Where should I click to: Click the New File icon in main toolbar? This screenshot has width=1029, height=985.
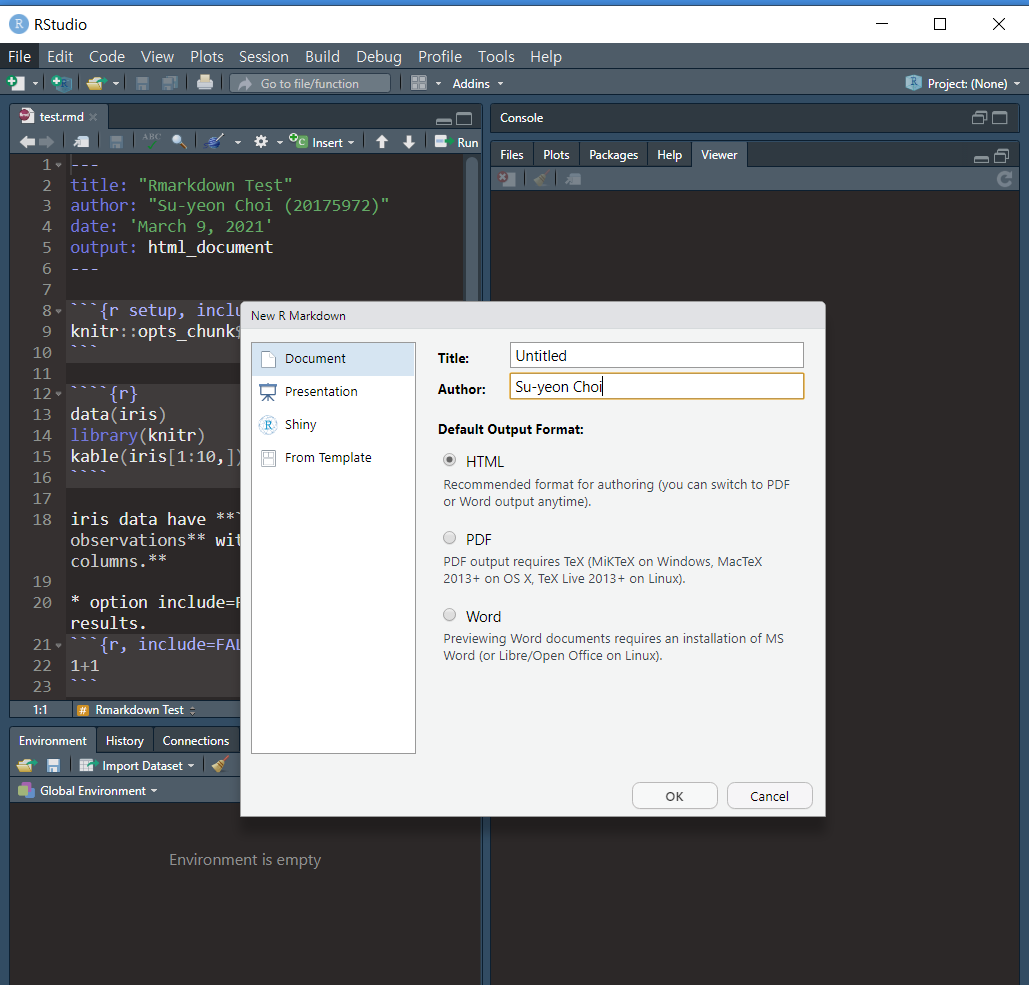16,83
